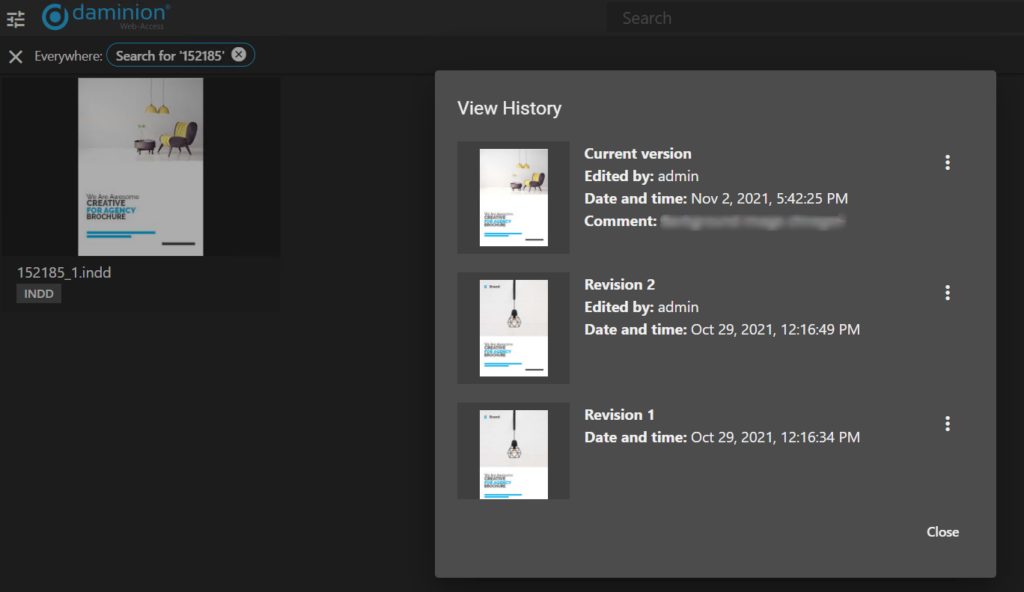Image resolution: width=1024 pixels, height=592 pixels.
Task: Open the filter settings sliders icon
Action: click(x=16, y=19)
